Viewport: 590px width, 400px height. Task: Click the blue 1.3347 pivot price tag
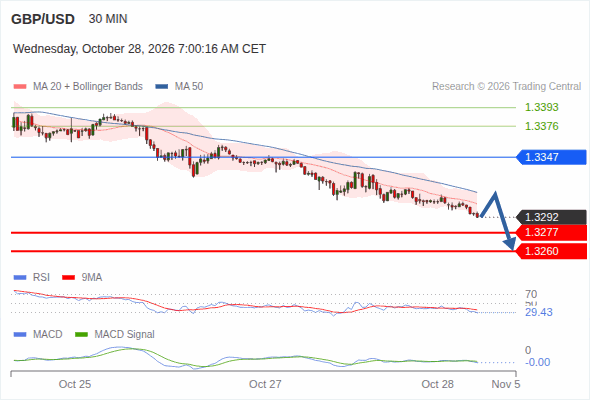[x=551, y=157]
